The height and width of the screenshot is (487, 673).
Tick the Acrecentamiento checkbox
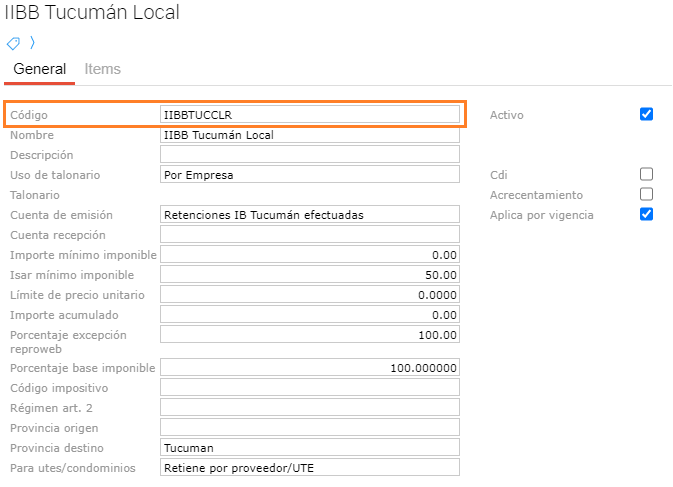(x=646, y=194)
